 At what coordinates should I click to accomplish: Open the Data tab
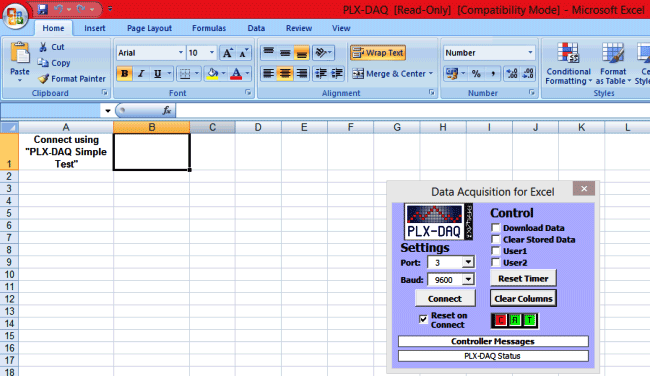[256, 28]
